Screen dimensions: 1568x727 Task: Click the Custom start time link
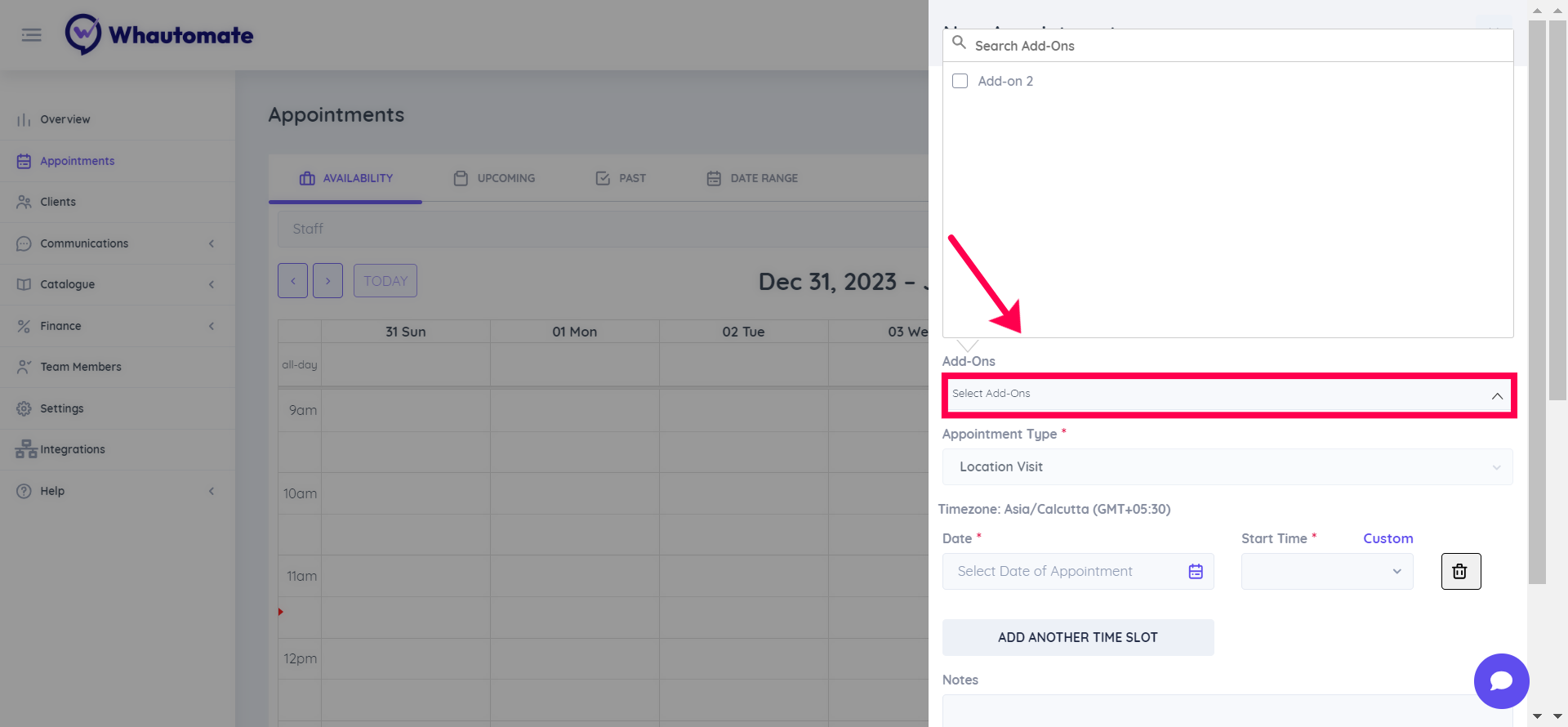tap(1388, 538)
